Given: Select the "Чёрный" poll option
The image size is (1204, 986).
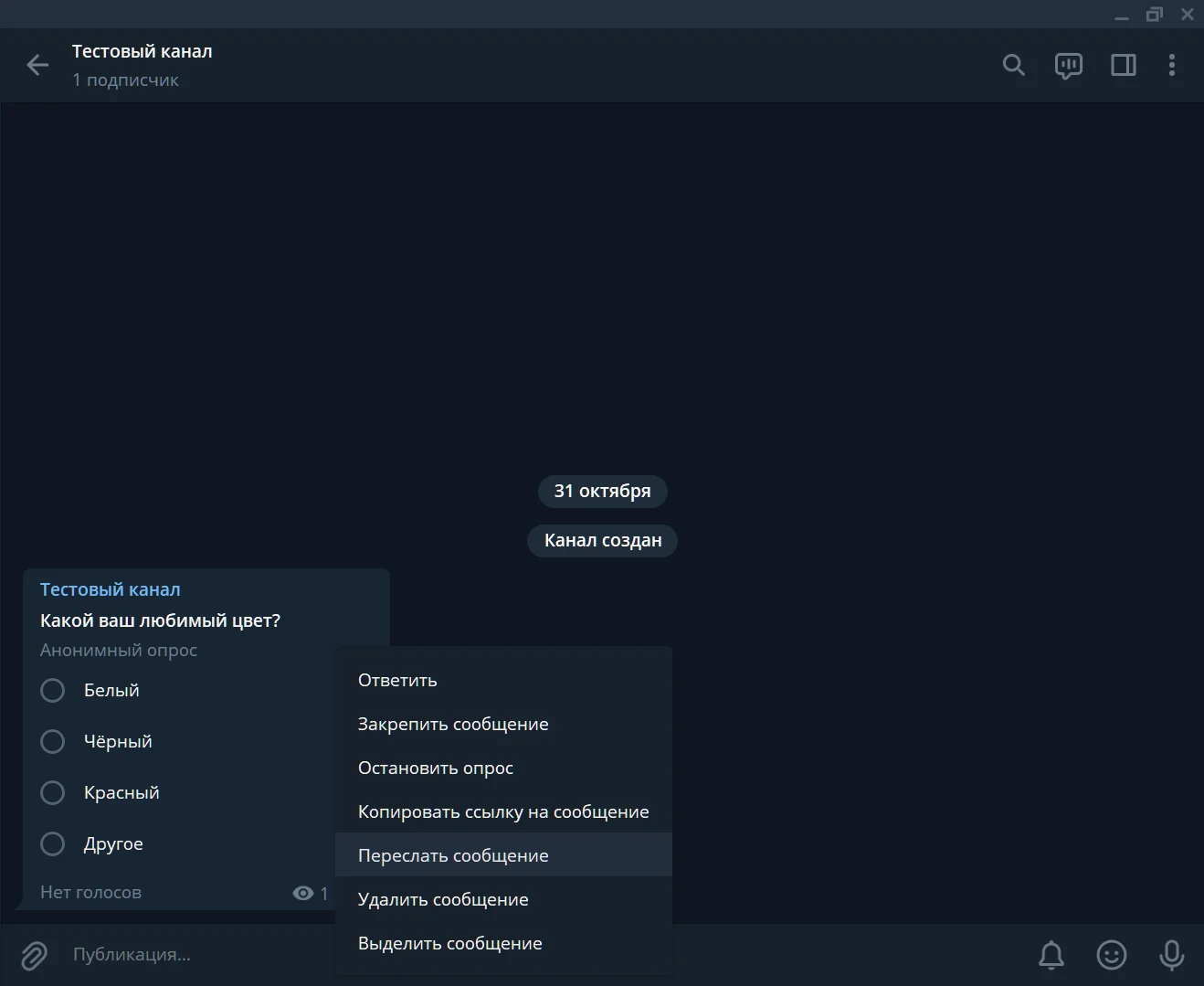Looking at the screenshot, I should click(53, 741).
